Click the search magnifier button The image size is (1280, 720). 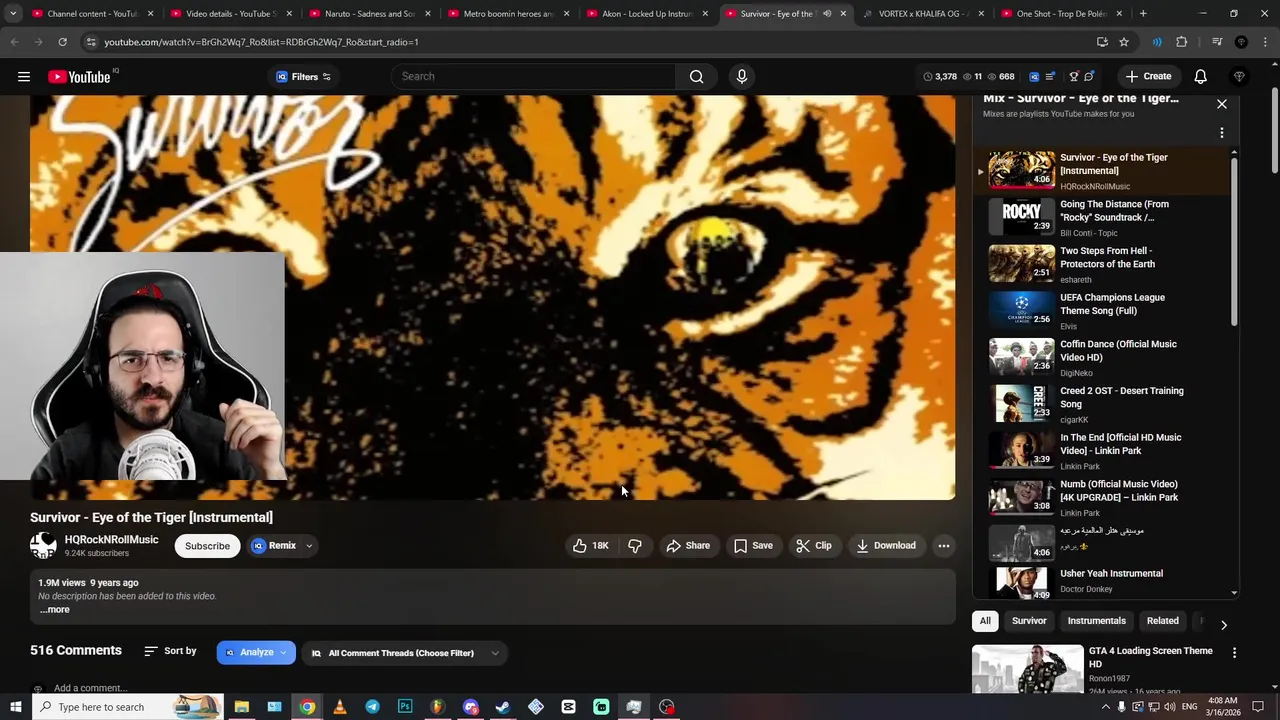tap(696, 76)
